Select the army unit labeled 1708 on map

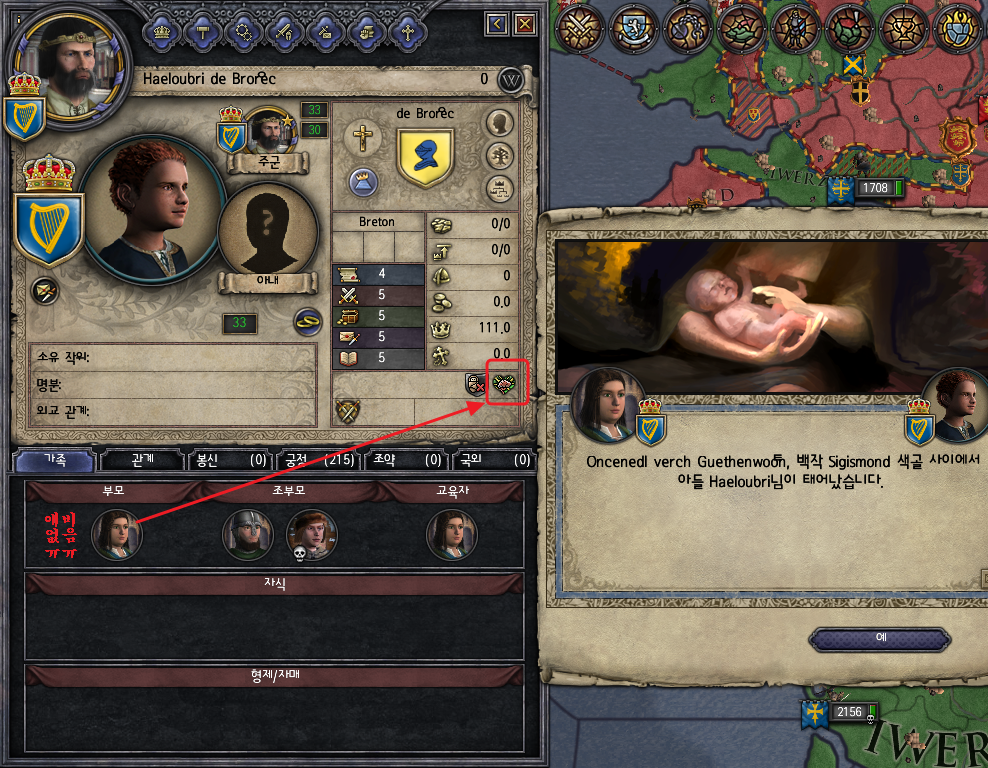tap(867, 188)
